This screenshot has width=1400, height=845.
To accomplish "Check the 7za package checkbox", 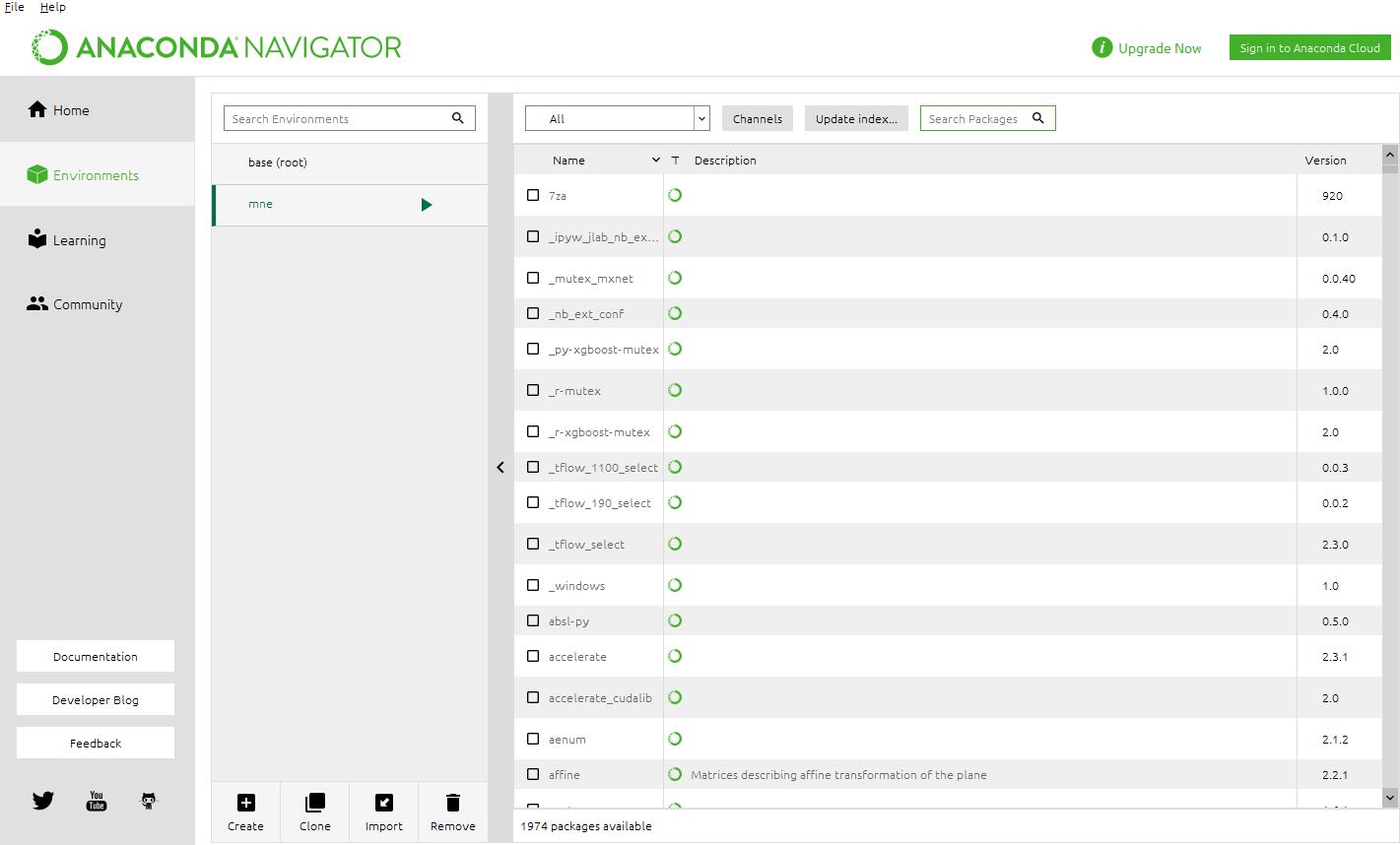I will [533, 195].
